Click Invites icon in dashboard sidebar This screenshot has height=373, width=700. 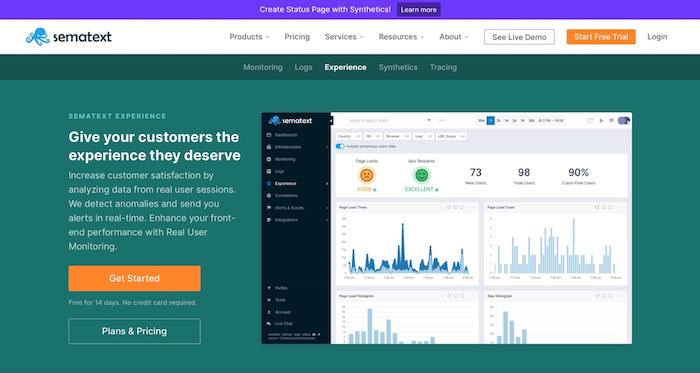269,288
